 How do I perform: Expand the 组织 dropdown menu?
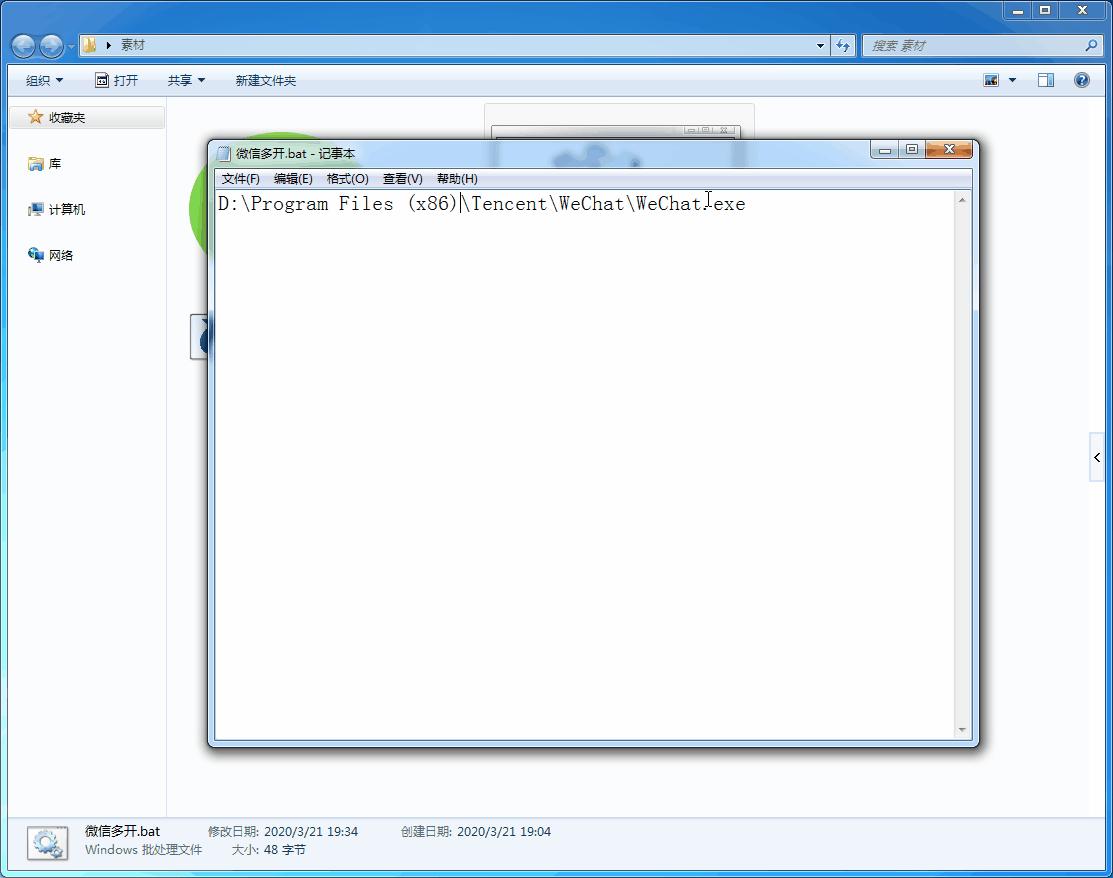(x=44, y=80)
